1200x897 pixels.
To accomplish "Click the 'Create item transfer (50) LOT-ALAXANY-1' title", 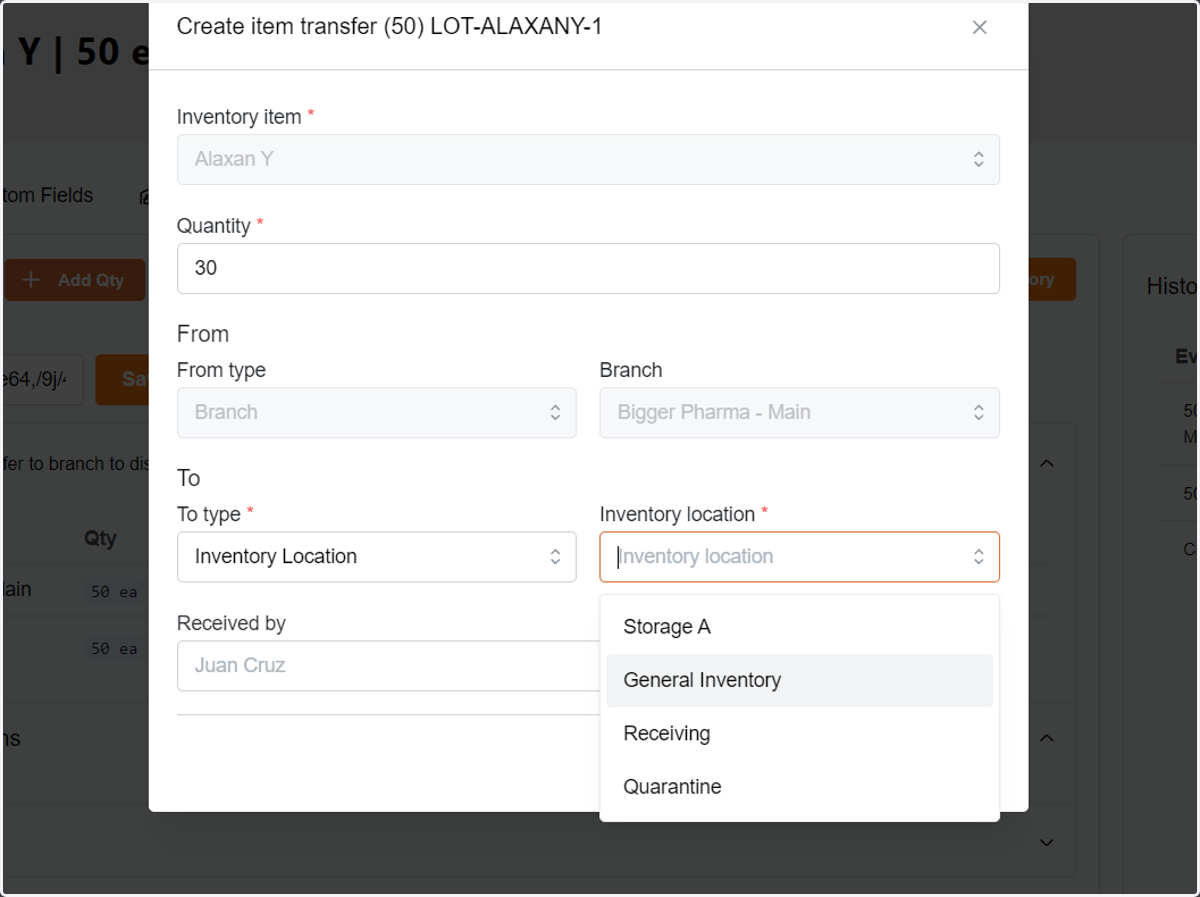I will pyautogui.click(x=390, y=27).
